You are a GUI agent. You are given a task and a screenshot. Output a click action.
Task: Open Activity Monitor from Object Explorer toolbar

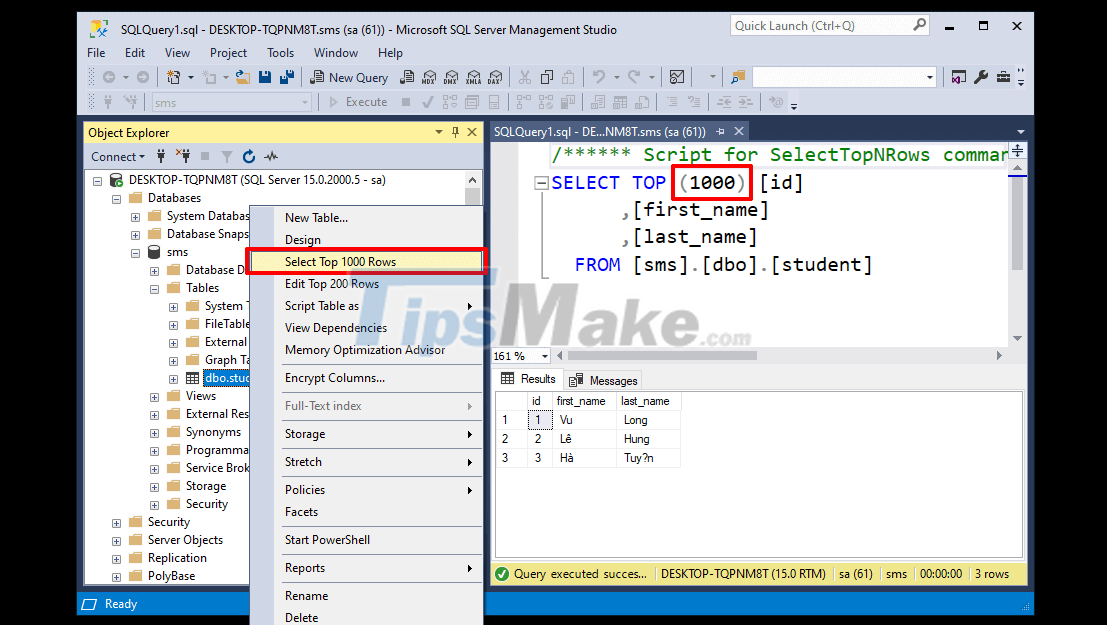point(269,156)
